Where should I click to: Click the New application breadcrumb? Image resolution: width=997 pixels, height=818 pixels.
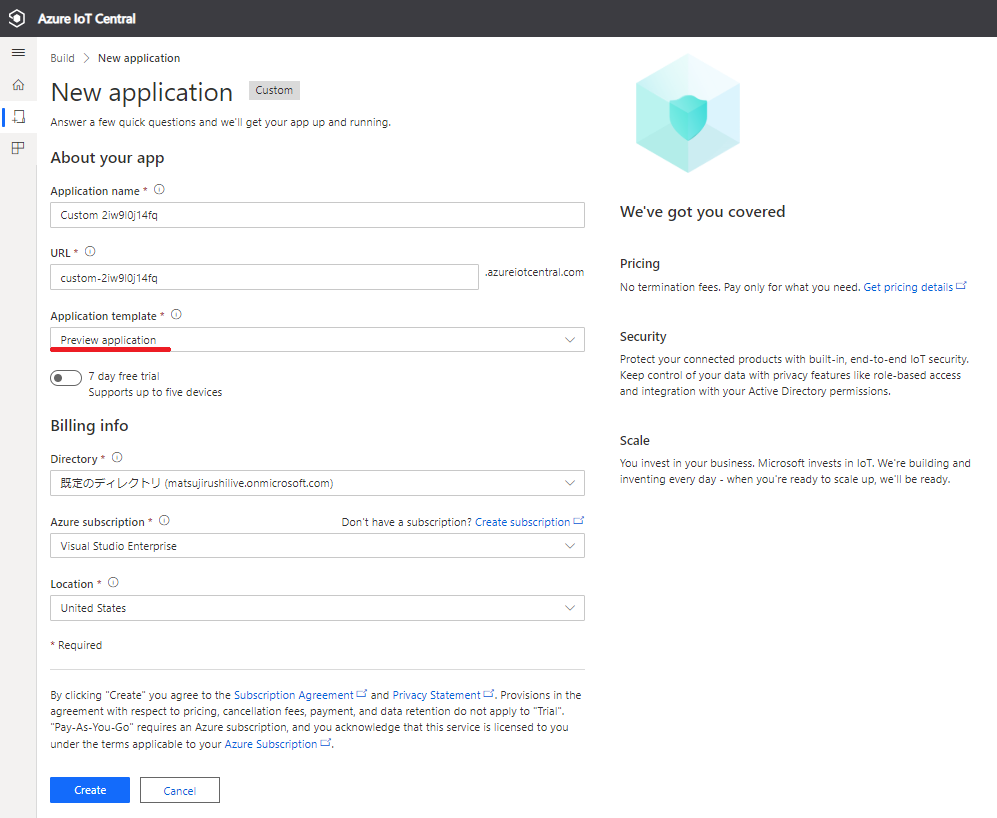click(x=139, y=58)
